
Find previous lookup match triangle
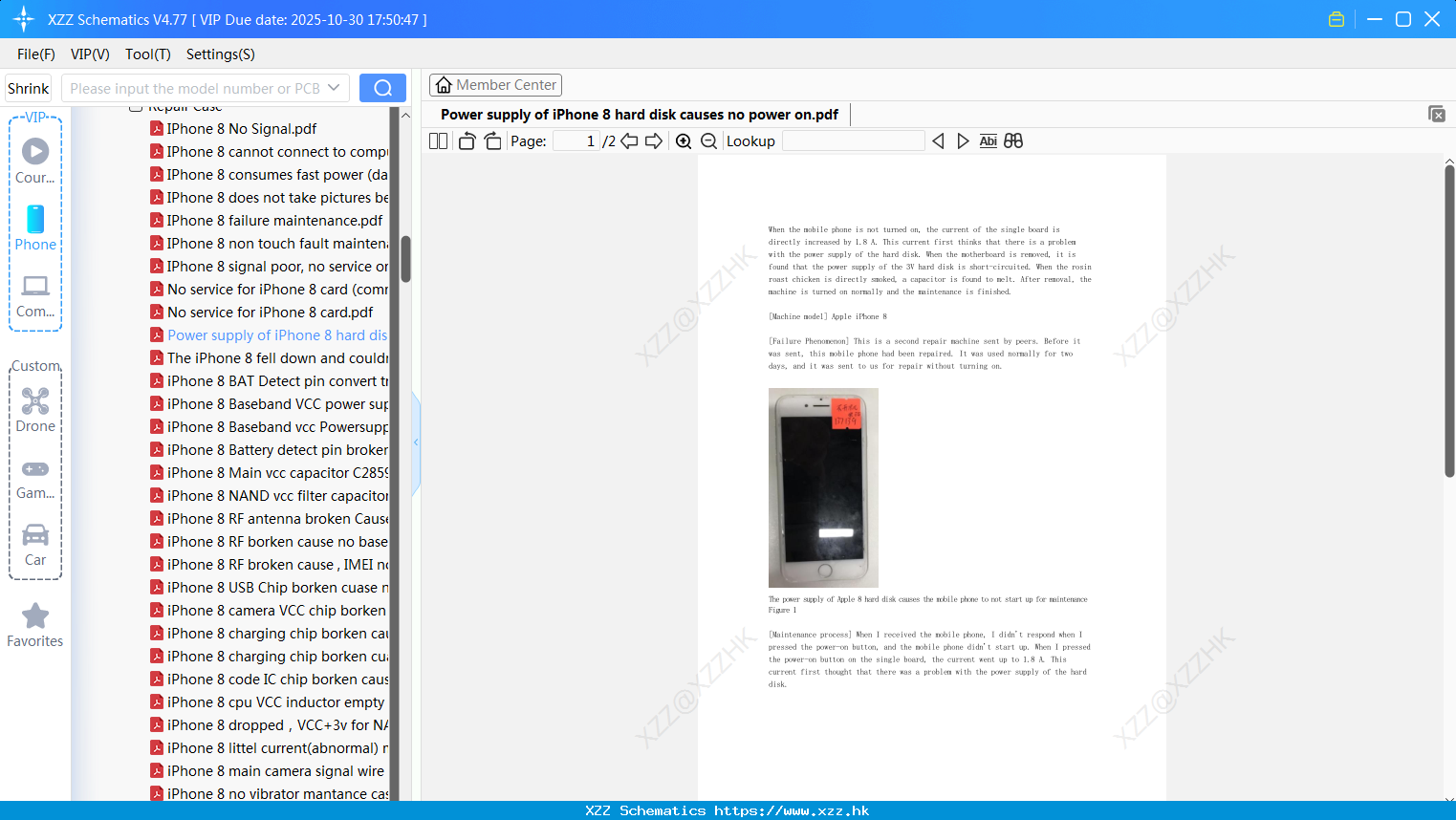938,140
